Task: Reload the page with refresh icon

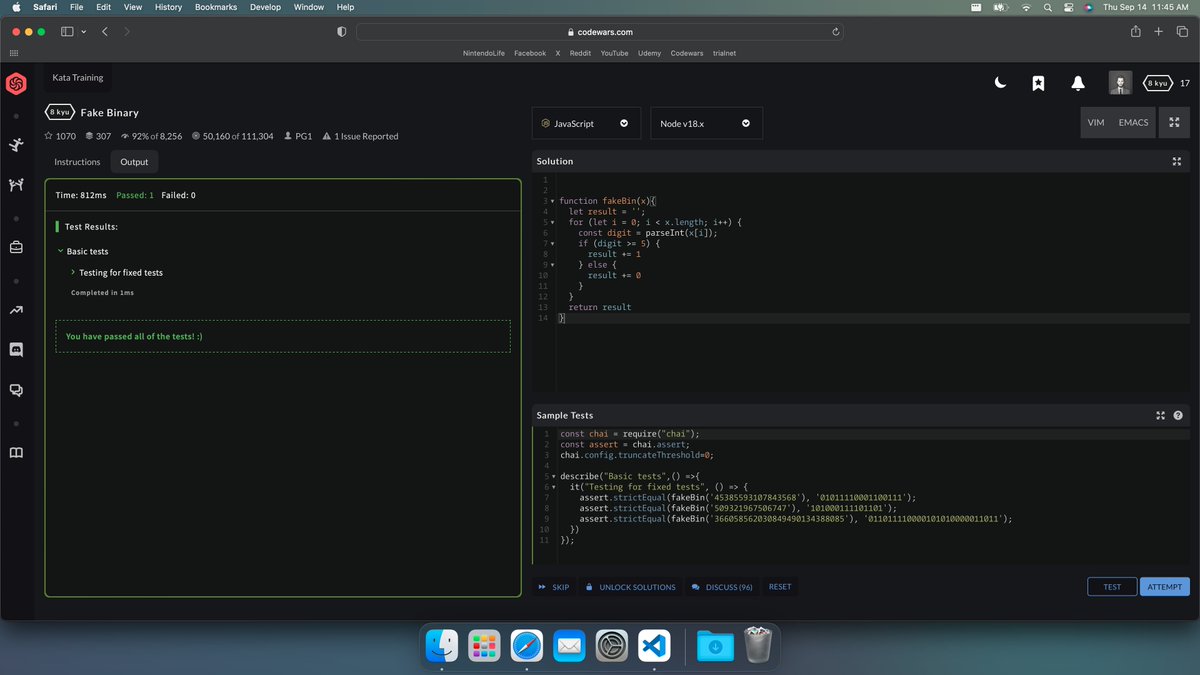Action: pos(835,32)
